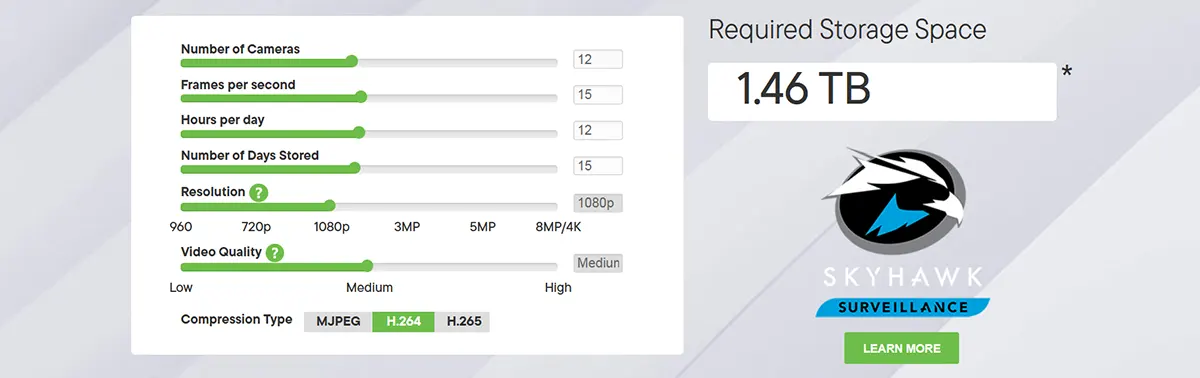Screen dimensions: 1200x378
Task: Click the Resolution help question-mark icon
Action: 259,192
